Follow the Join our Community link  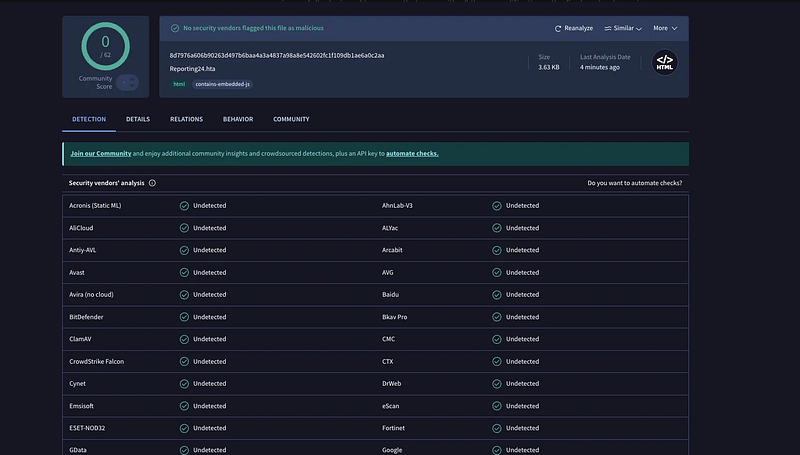[x=101, y=153]
